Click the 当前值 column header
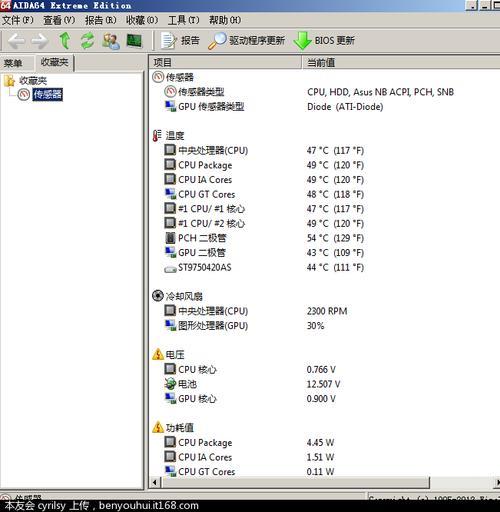The image size is (500, 512). [401, 62]
